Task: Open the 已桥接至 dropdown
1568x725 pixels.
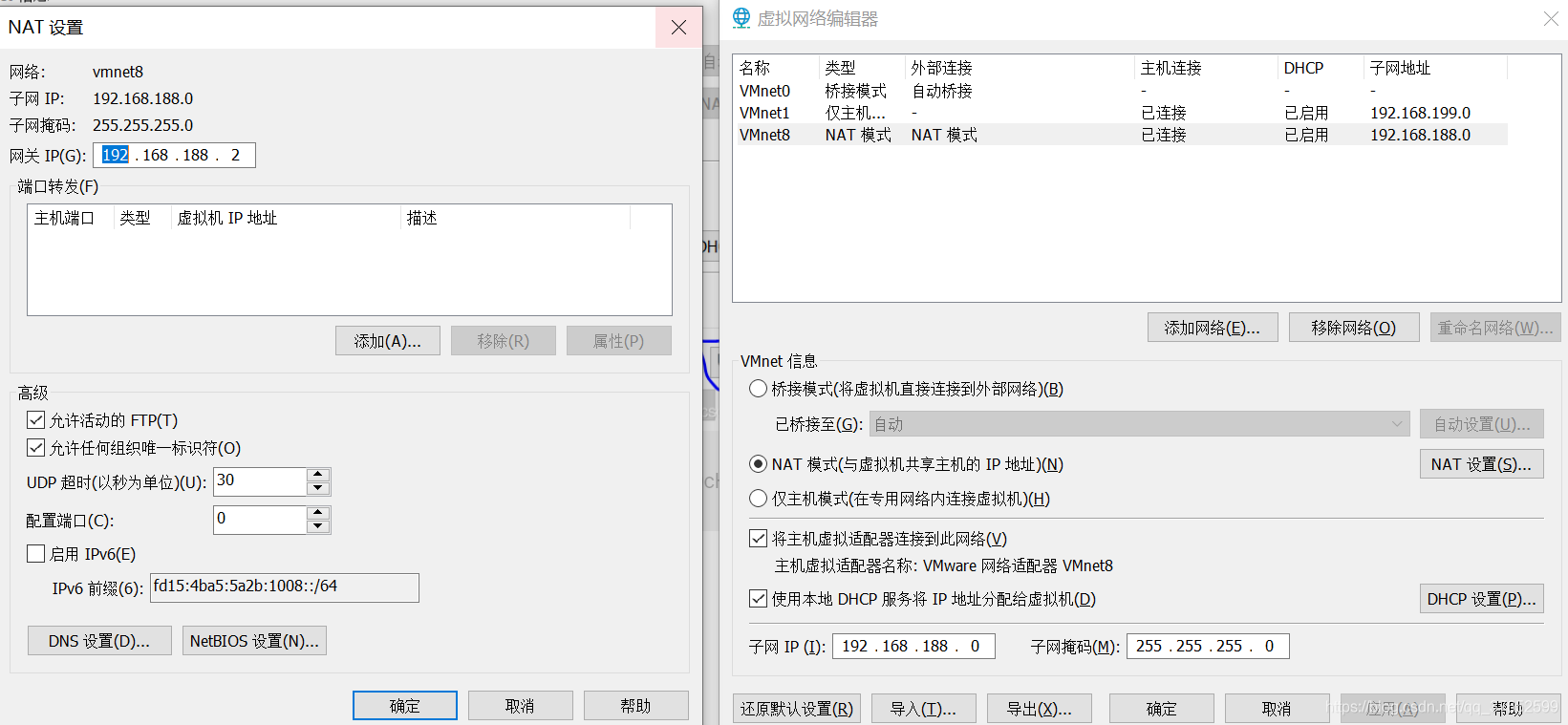Action: (x=1139, y=423)
